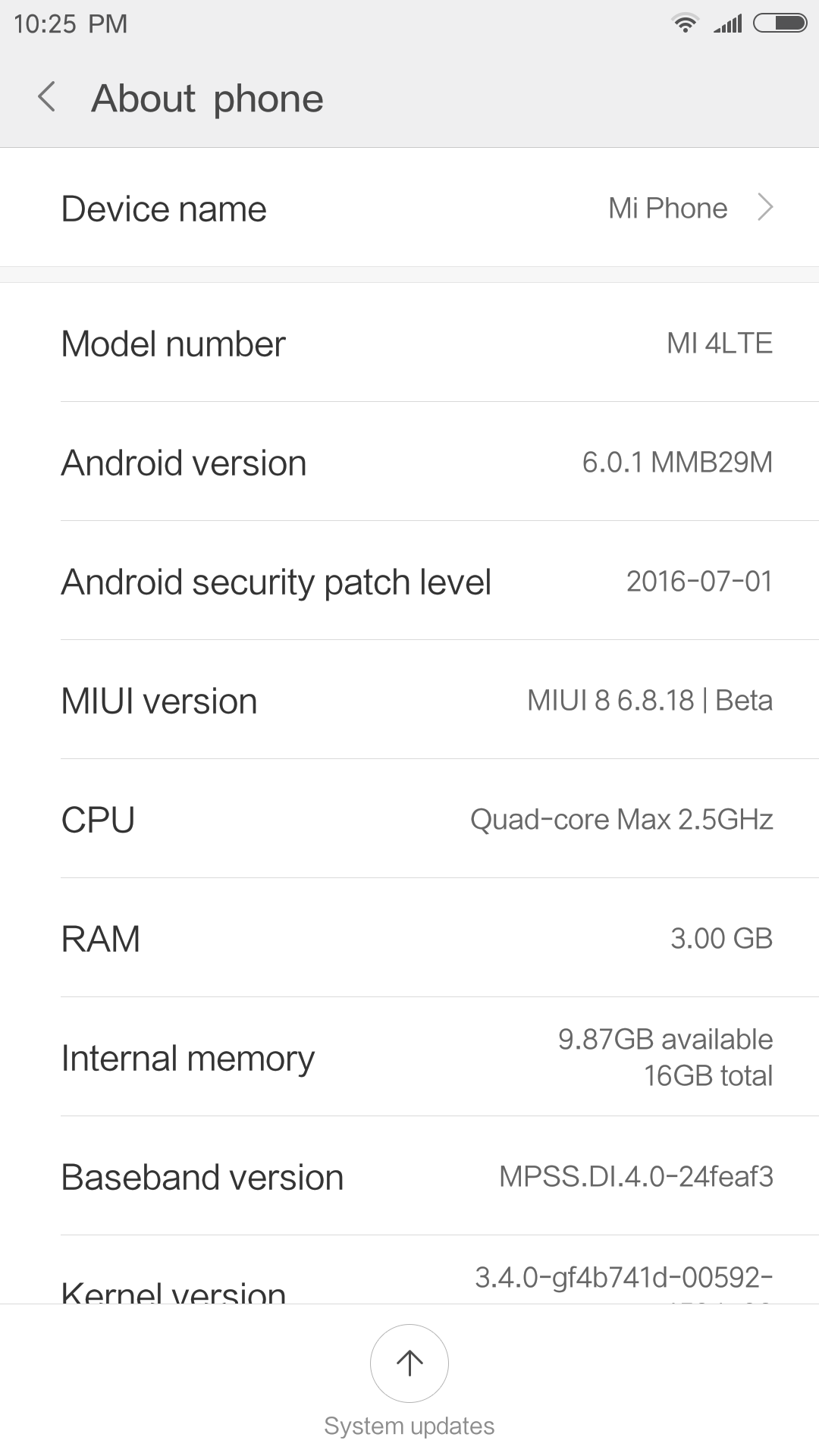This screenshot has width=819, height=1456.
Task: Tap the battery indicator icon
Action: (780, 24)
